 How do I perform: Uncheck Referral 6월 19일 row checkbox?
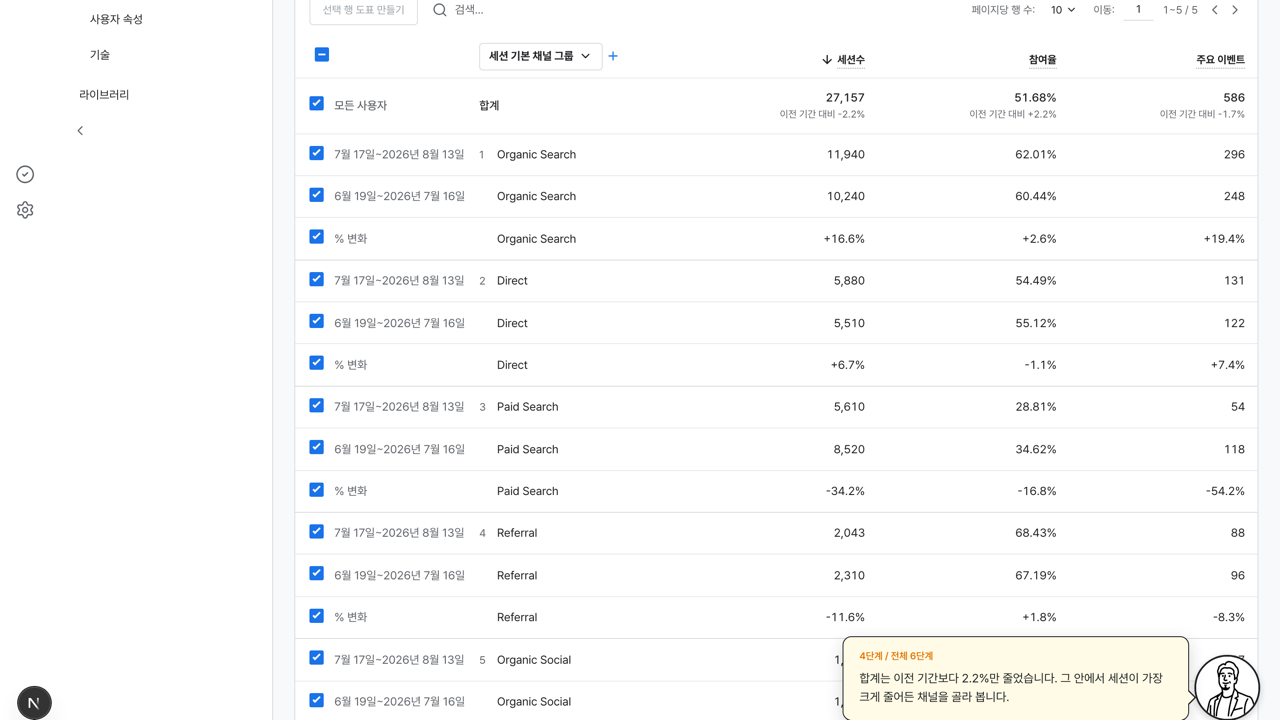pyautogui.click(x=317, y=573)
